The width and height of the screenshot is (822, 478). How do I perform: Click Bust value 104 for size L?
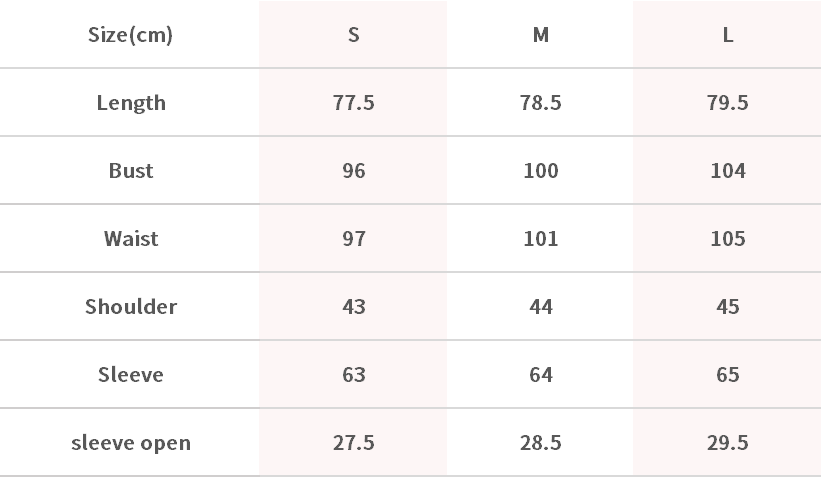click(727, 171)
